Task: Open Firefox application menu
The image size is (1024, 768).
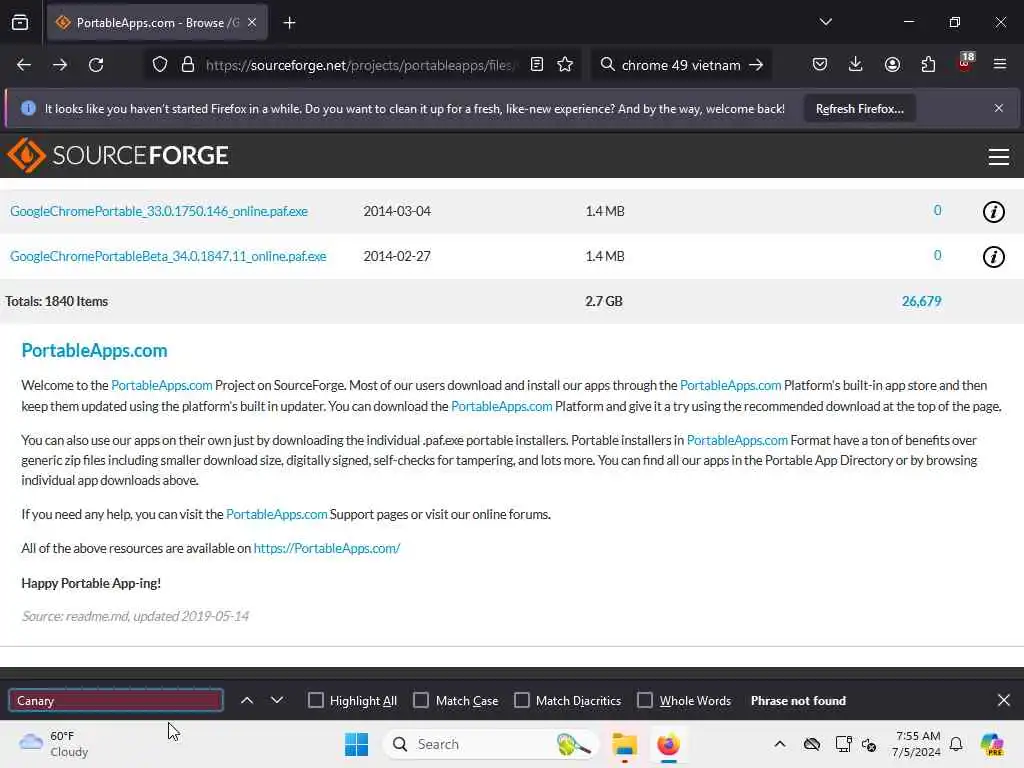Action: pyautogui.click(x=1000, y=65)
